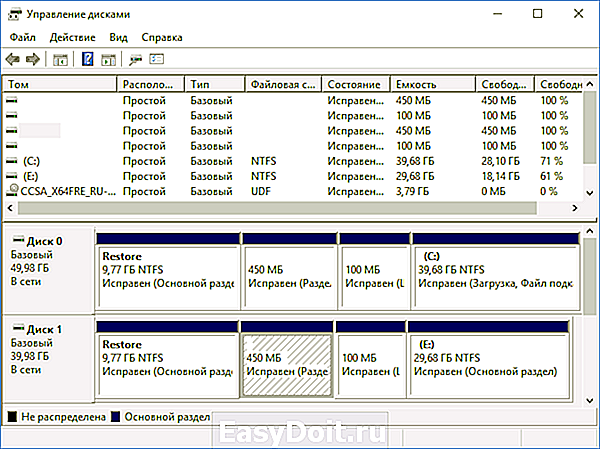Select the Диск 0 header label
600x449 pixels.
point(44,241)
